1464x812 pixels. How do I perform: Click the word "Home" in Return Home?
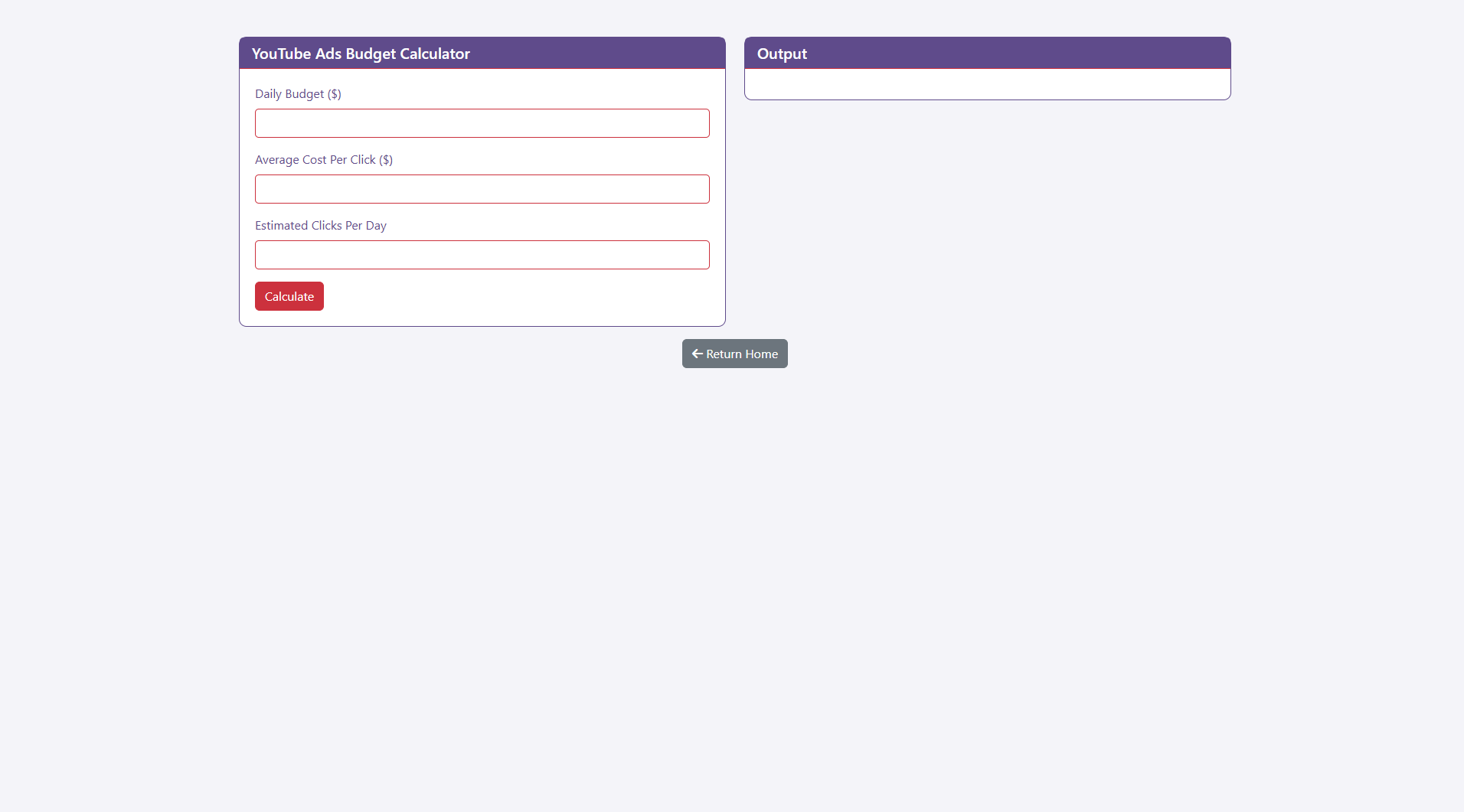(x=761, y=354)
